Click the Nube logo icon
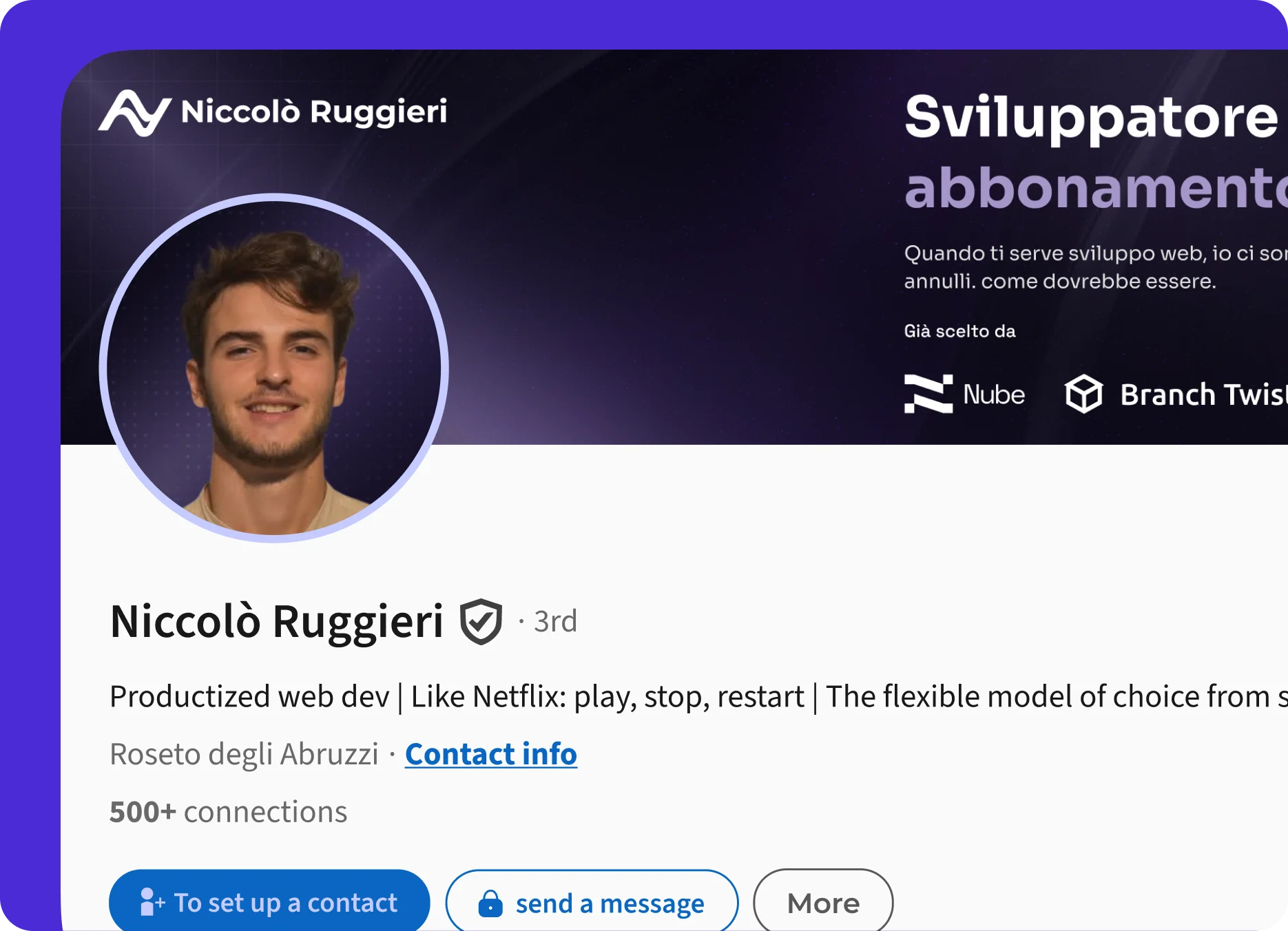This screenshot has height=931, width=1288. [928, 394]
